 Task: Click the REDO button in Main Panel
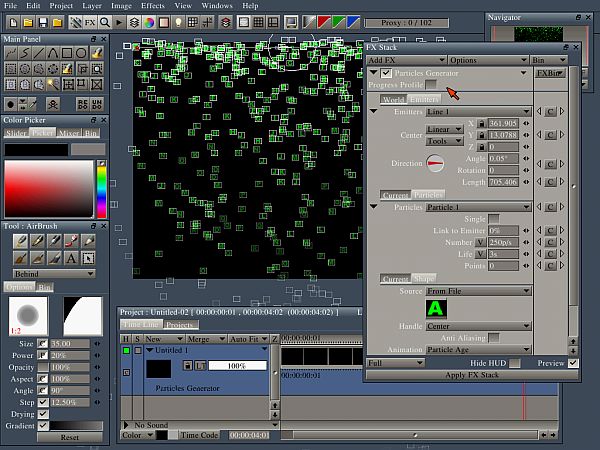pos(83,104)
